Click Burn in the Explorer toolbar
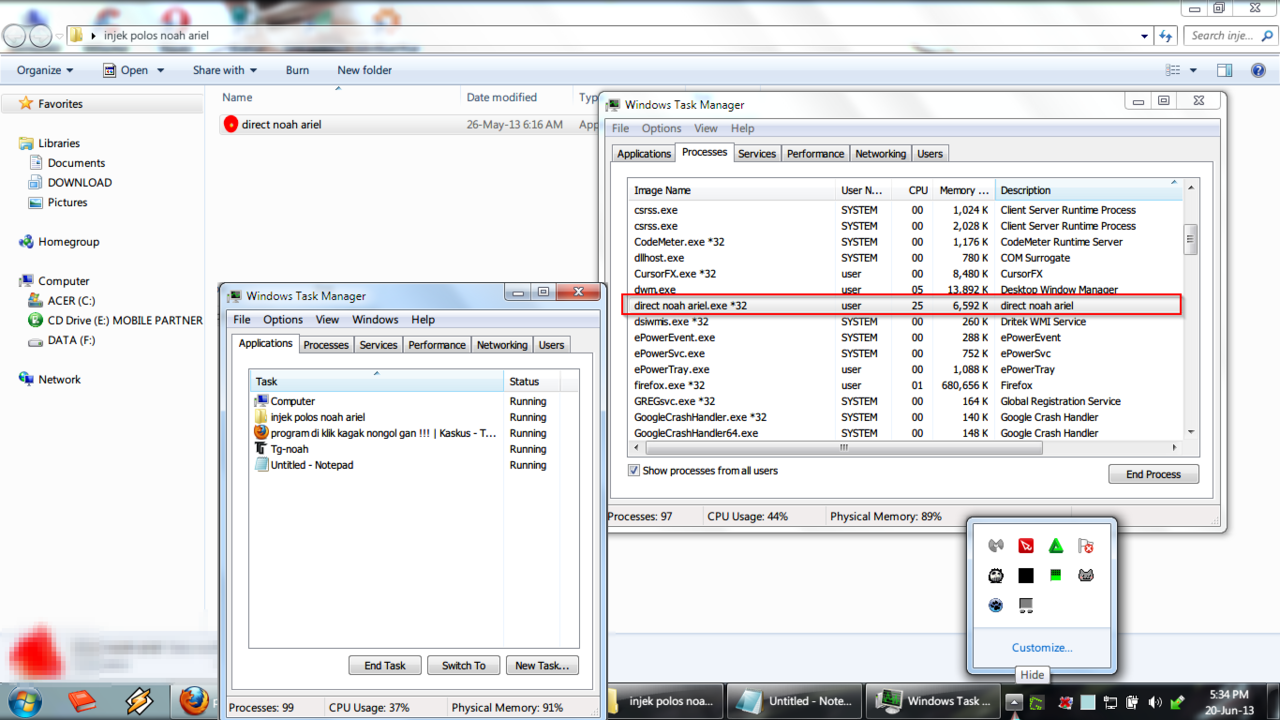 pos(297,70)
